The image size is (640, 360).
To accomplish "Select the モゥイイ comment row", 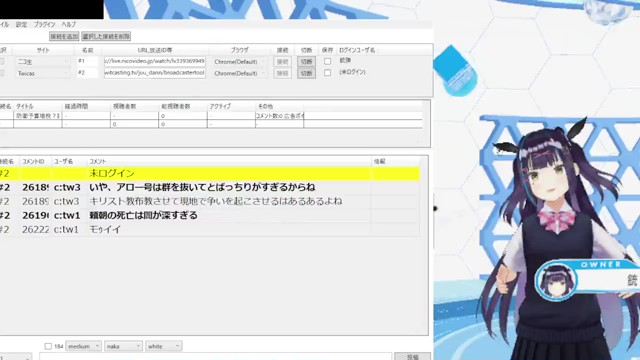I will coord(209,229).
